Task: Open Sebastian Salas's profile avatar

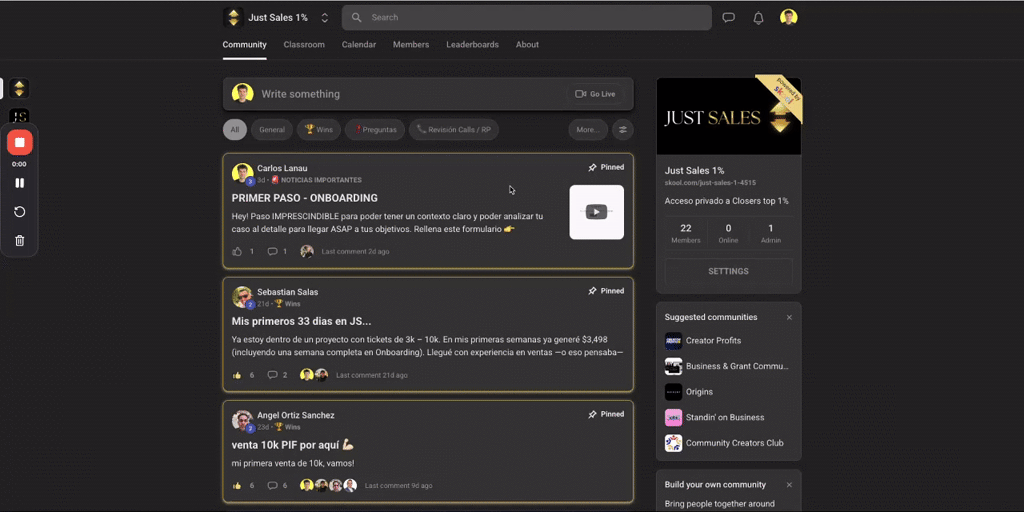Action: point(242,297)
